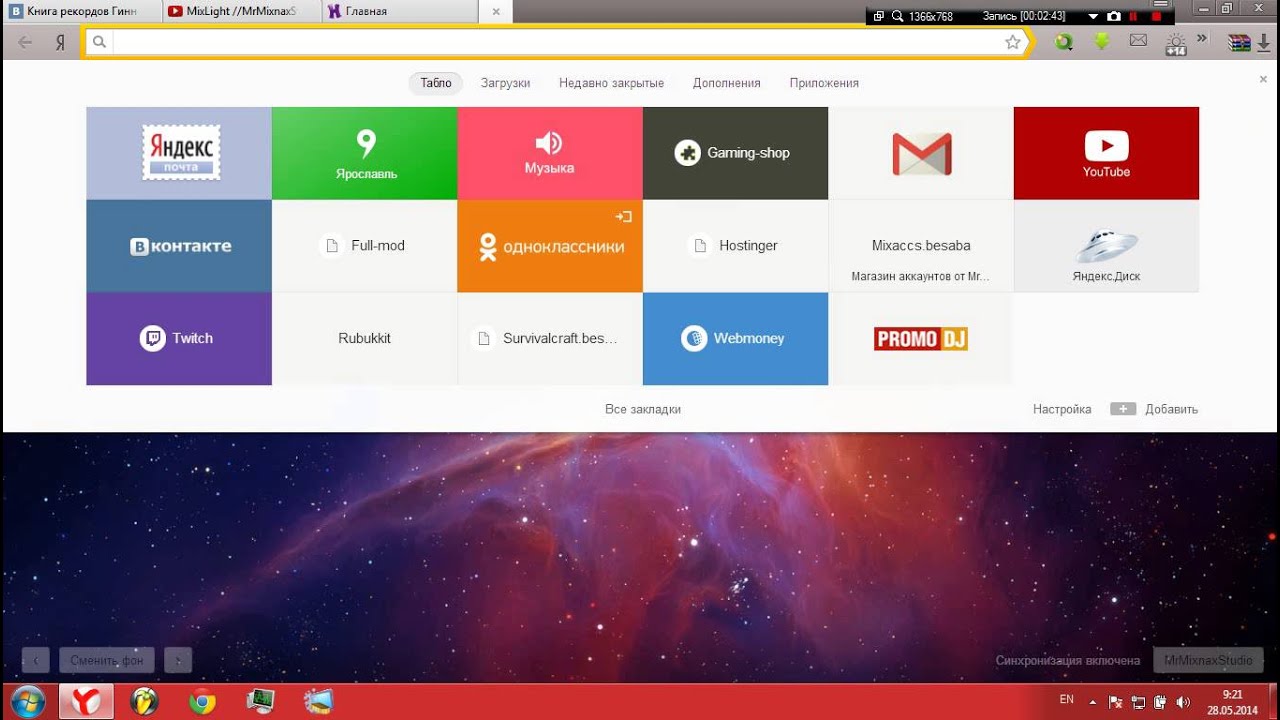
Task: Click the weather +14 extension icon
Action: pyautogui.click(x=1176, y=44)
